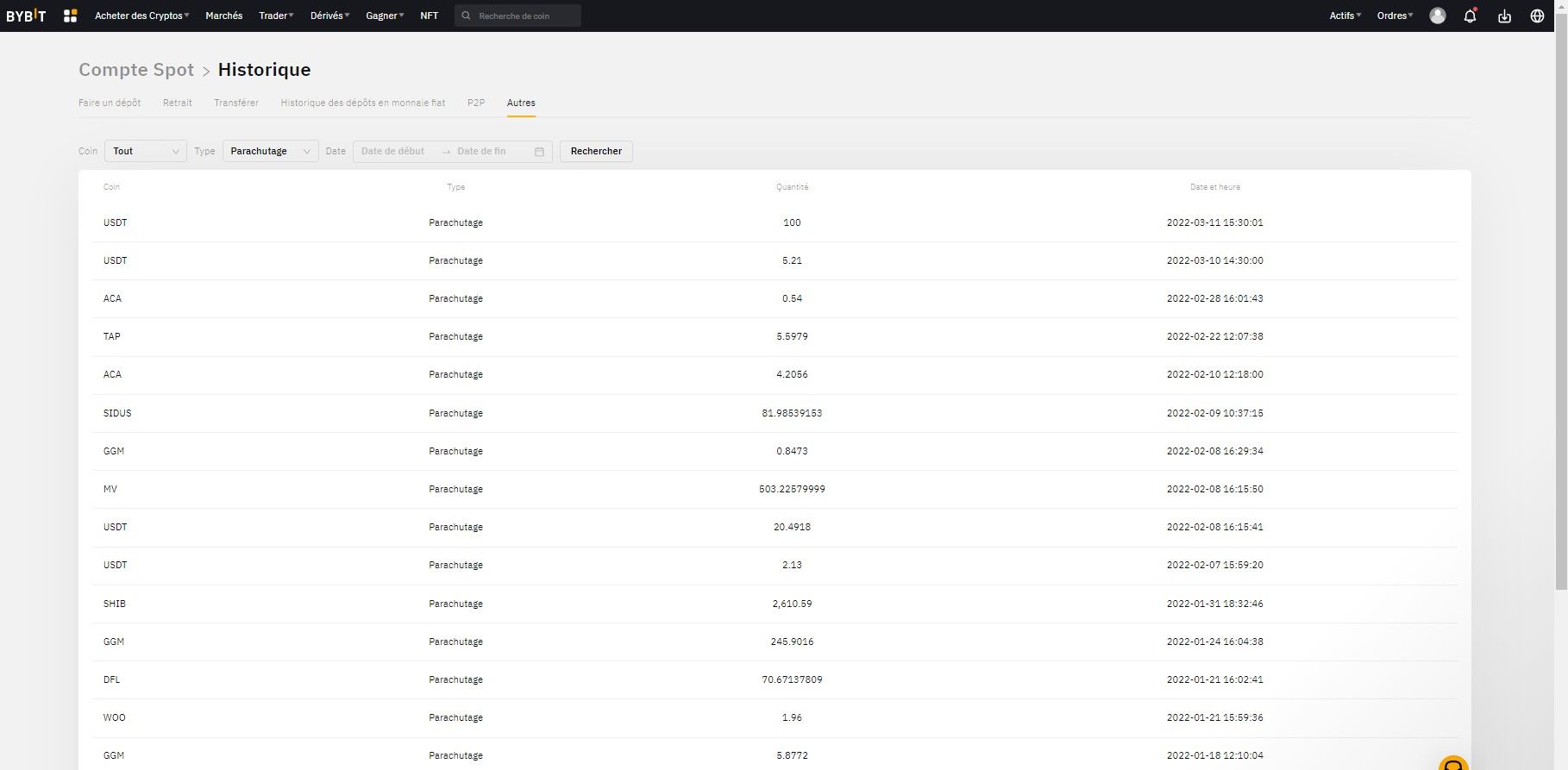
Task: Expand the Actifs menu
Action: 1345,16
